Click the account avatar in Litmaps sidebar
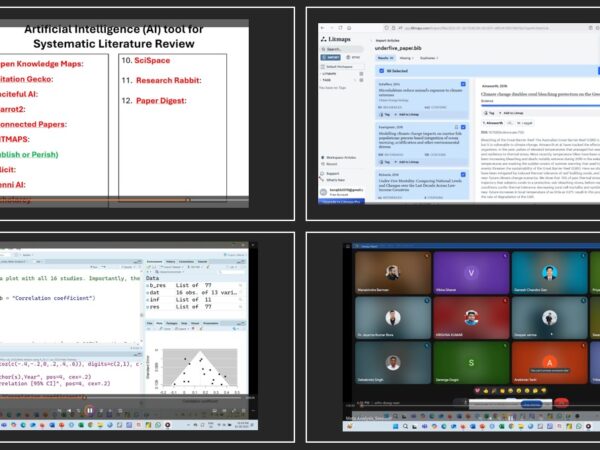Image resolution: width=600 pixels, height=450 pixels. pyautogui.click(x=324, y=192)
